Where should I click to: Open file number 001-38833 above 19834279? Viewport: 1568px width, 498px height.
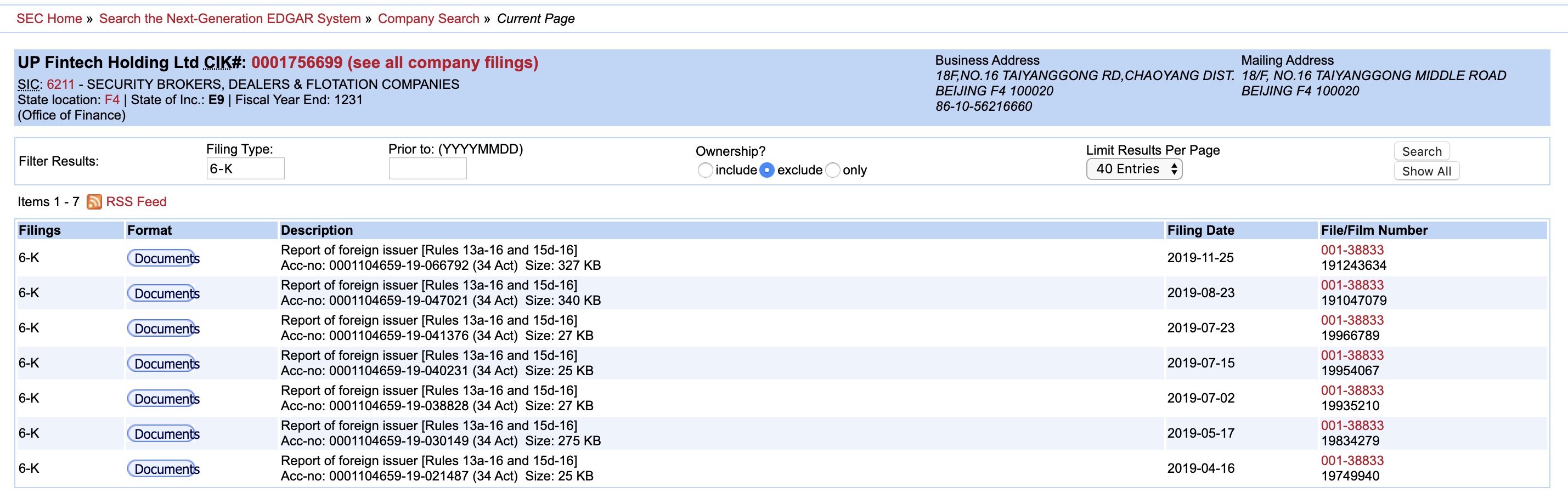click(1352, 426)
